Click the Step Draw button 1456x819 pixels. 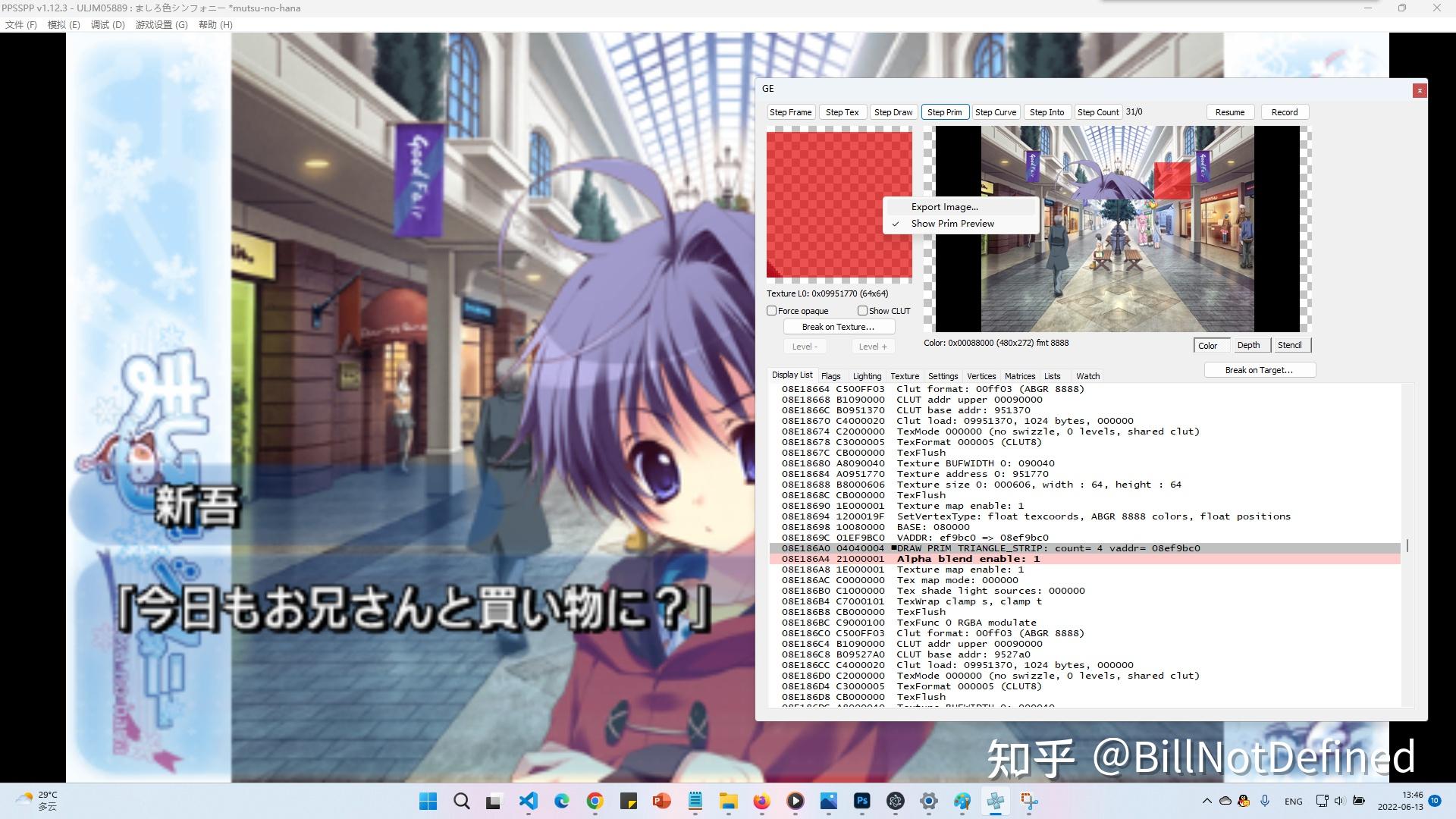(x=893, y=112)
